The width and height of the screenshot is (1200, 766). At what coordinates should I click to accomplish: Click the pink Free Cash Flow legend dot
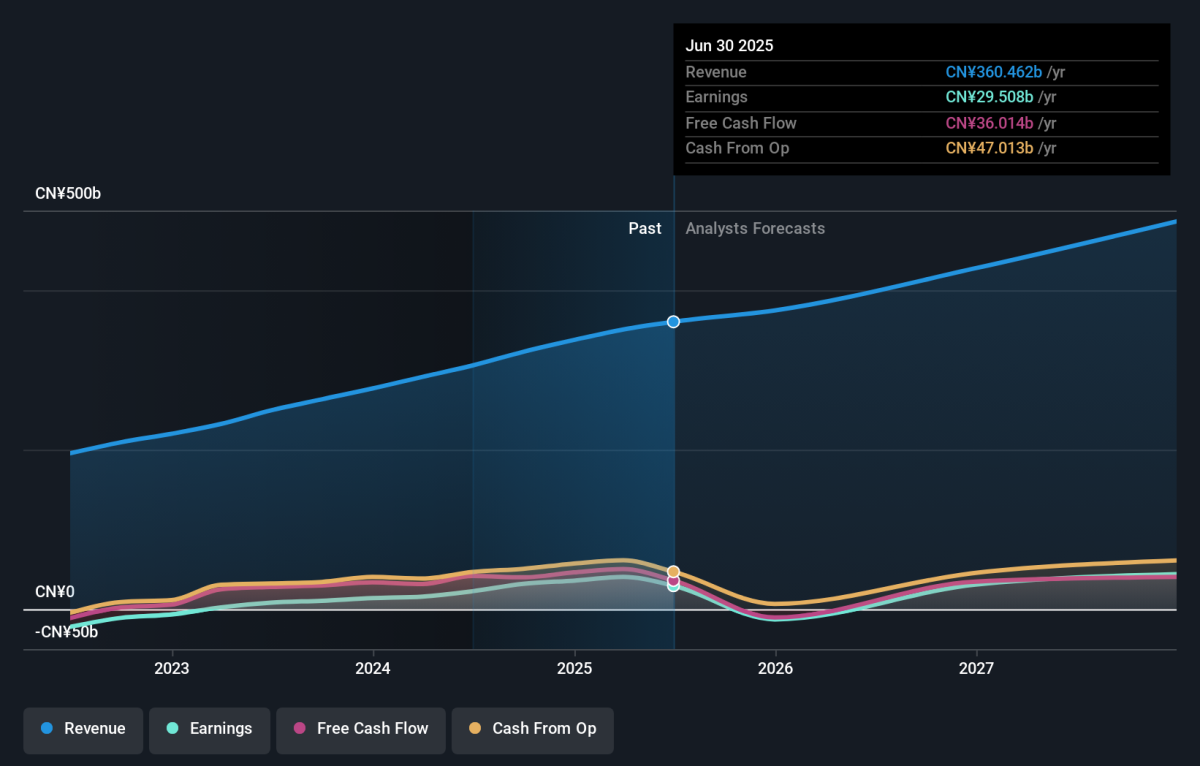click(299, 729)
